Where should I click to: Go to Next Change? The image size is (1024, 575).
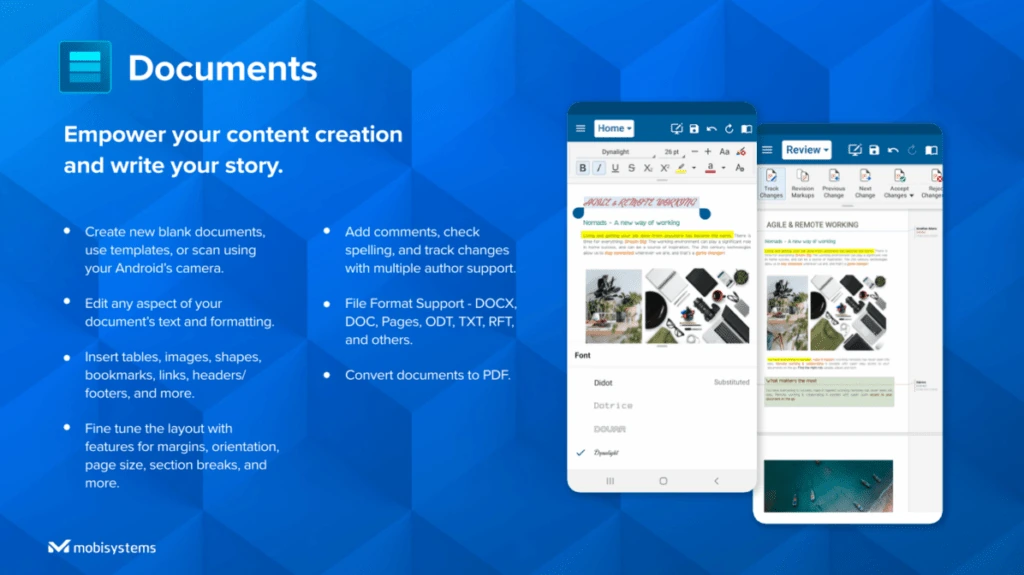pyautogui.click(x=865, y=184)
